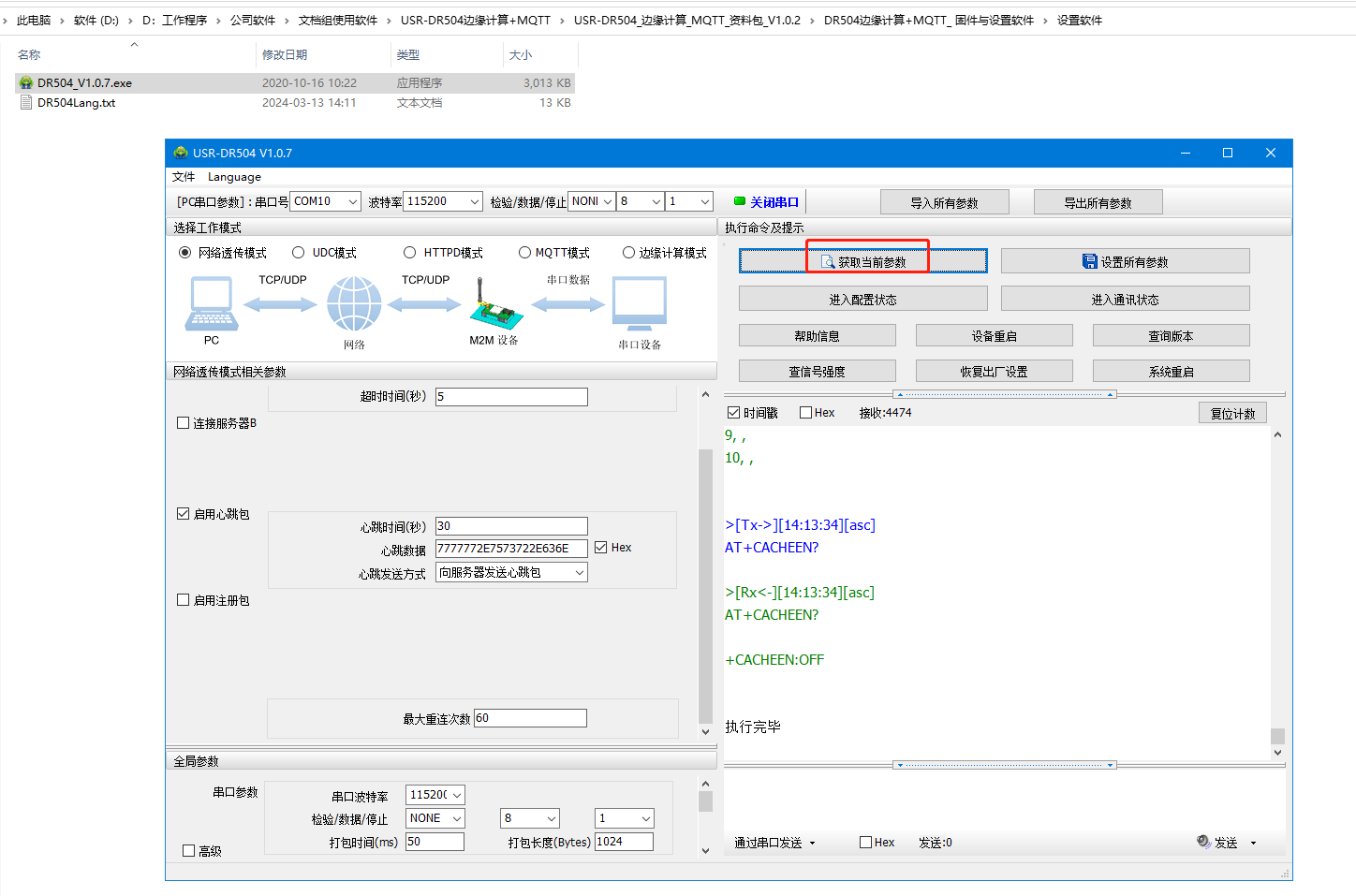Screen dimensions: 1356x896
Task: Click the 恢复出厂设置 button
Action: coord(994,372)
